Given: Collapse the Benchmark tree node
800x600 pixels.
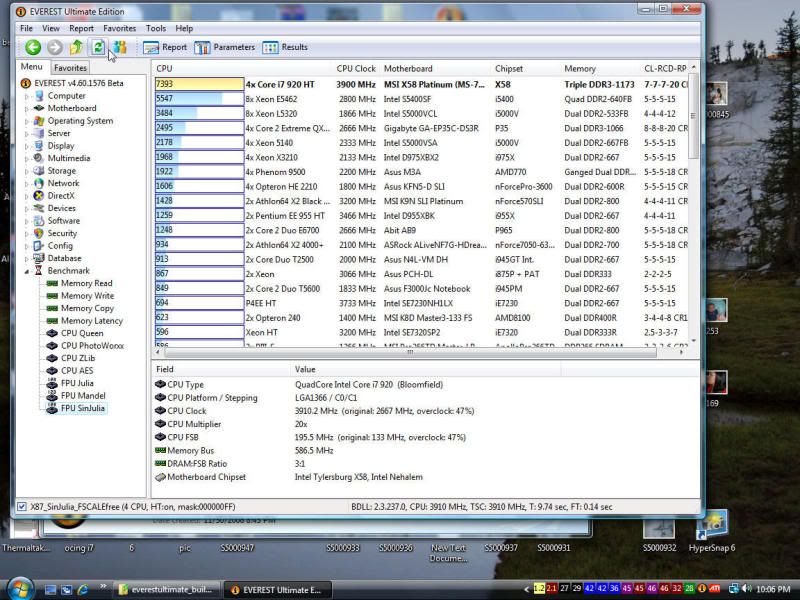Looking at the screenshot, I should point(27,271).
